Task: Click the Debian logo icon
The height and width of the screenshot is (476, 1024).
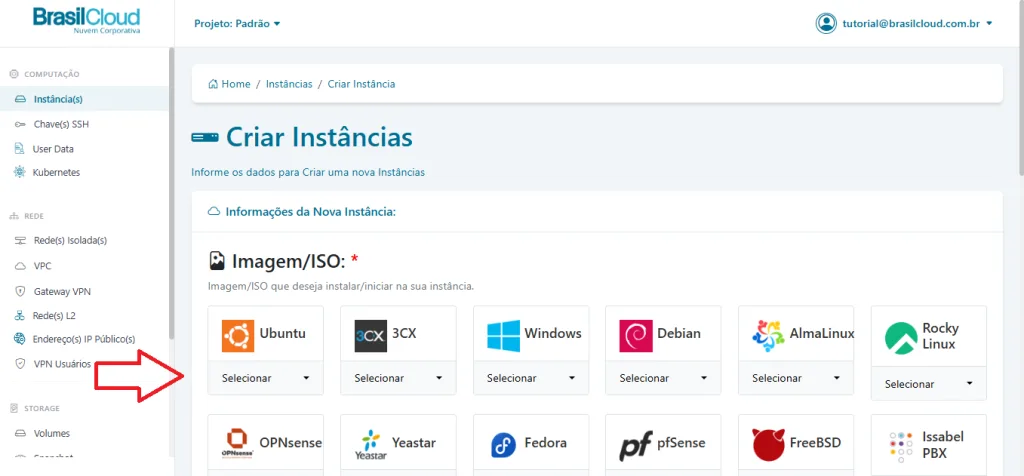Action: coord(636,336)
